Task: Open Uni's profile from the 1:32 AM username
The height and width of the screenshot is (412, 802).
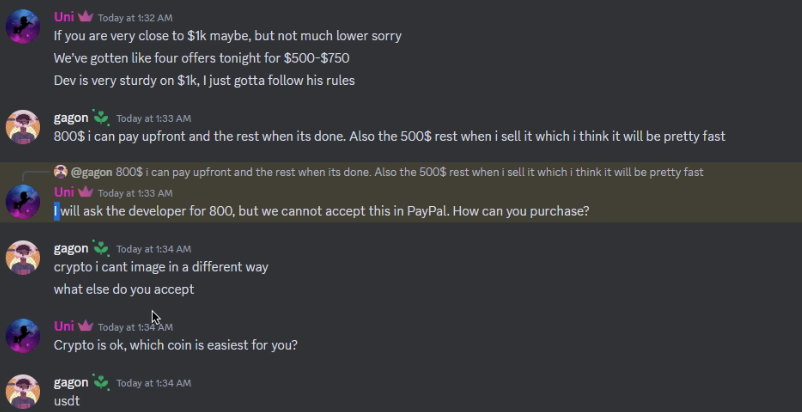Action: [x=63, y=17]
